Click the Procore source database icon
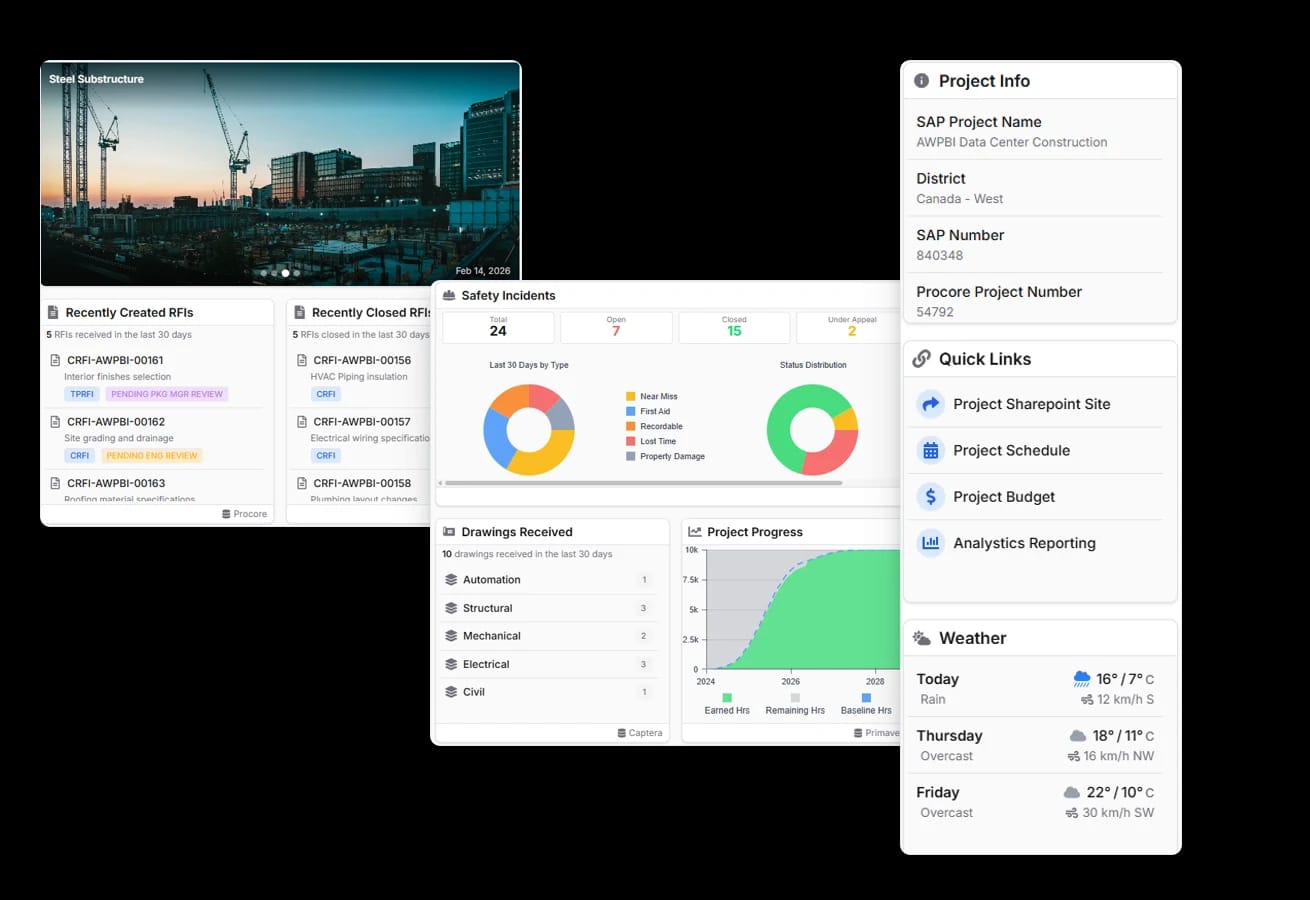 click(x=227, y=514)
